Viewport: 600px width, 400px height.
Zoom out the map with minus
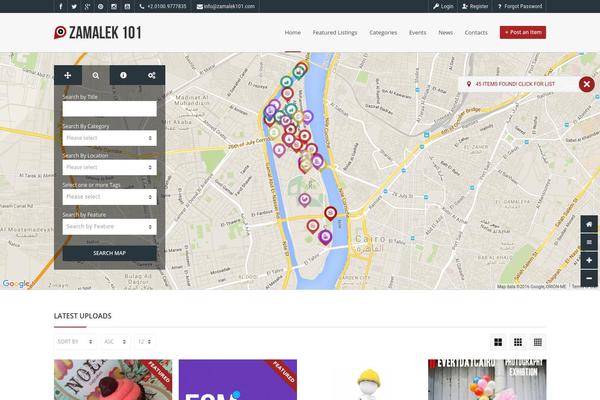(589, 278)
